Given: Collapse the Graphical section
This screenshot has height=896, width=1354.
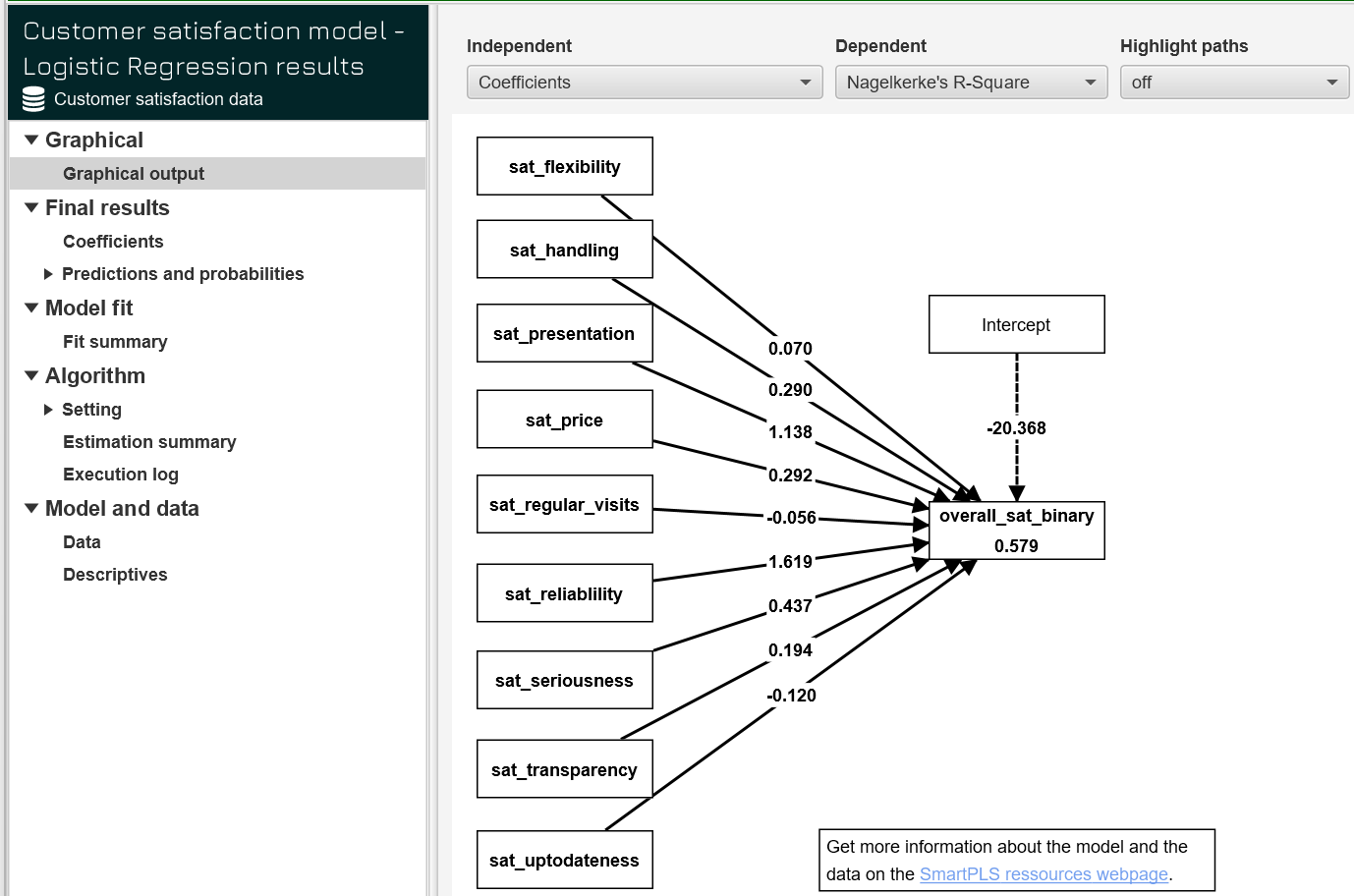Looking at the screenshot, I should [31, 140].
